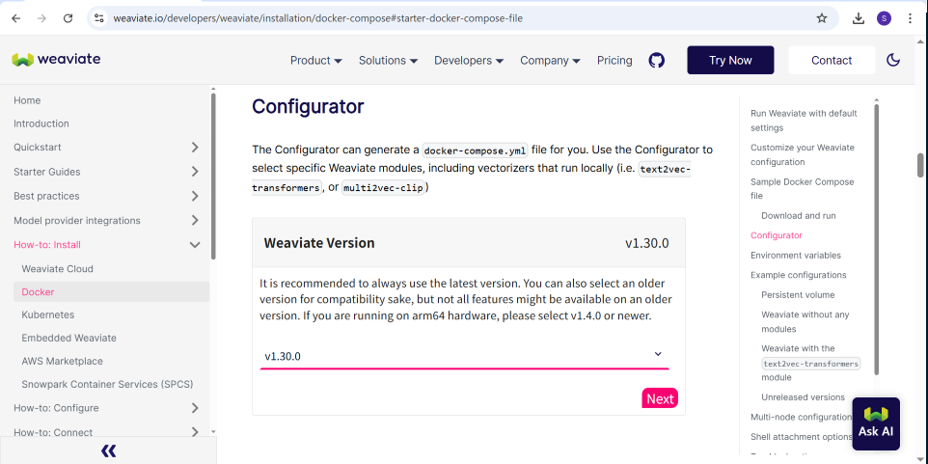Click the Weaviate logo

(x=56, y=59)
